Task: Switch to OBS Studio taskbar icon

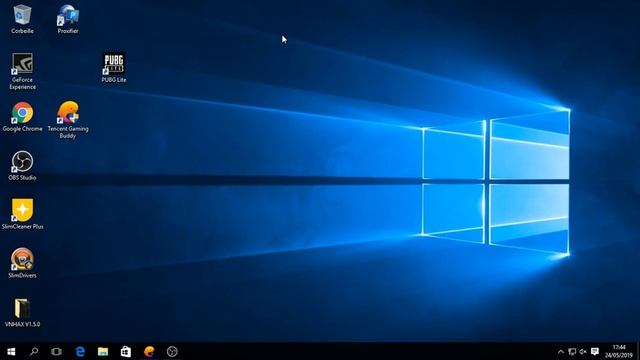Action: coord(172,351)
